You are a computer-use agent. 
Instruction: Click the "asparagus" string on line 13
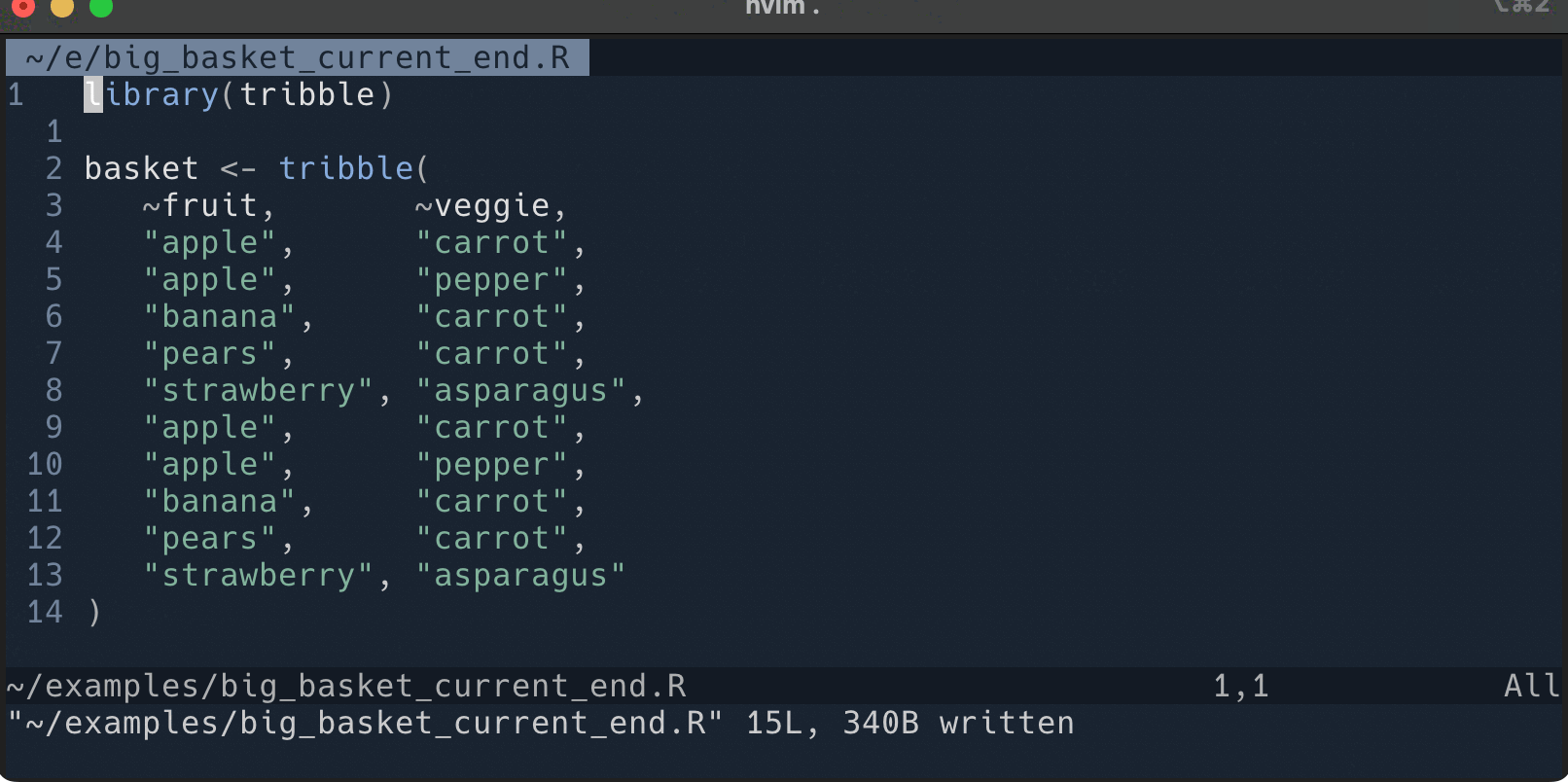pos(520,576)
